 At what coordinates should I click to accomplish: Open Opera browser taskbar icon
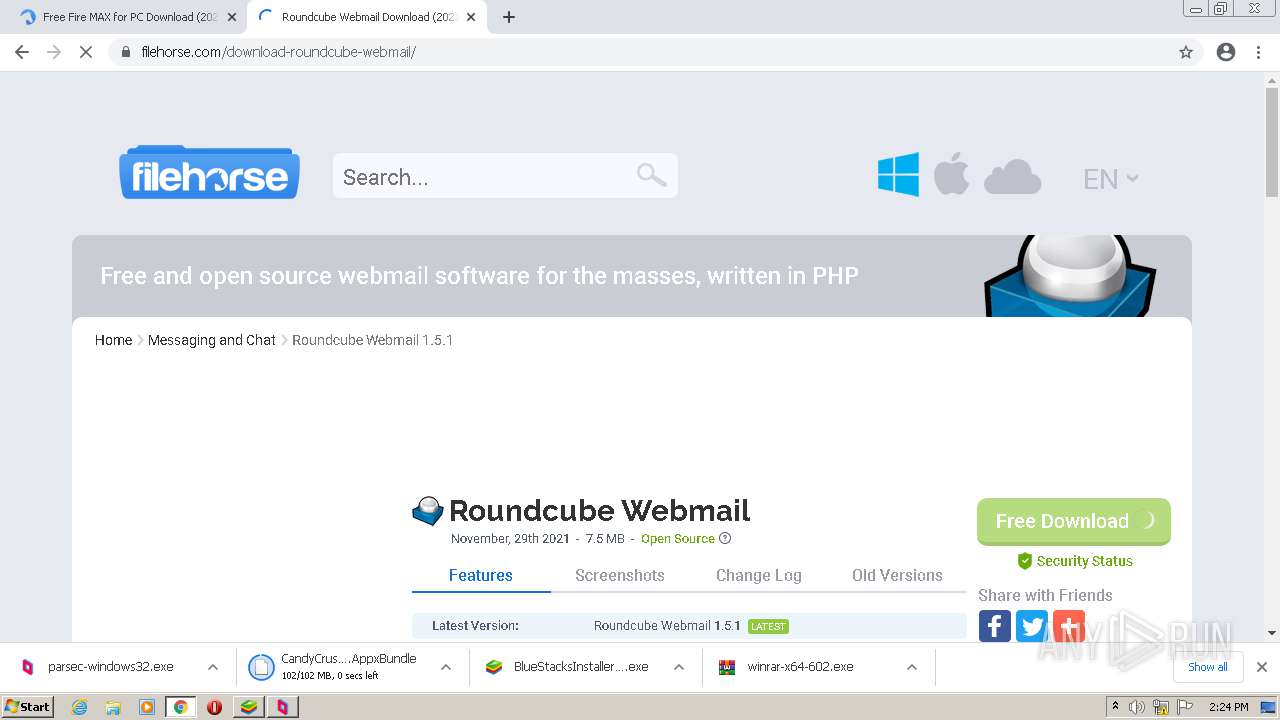click(x=214, y=707)
